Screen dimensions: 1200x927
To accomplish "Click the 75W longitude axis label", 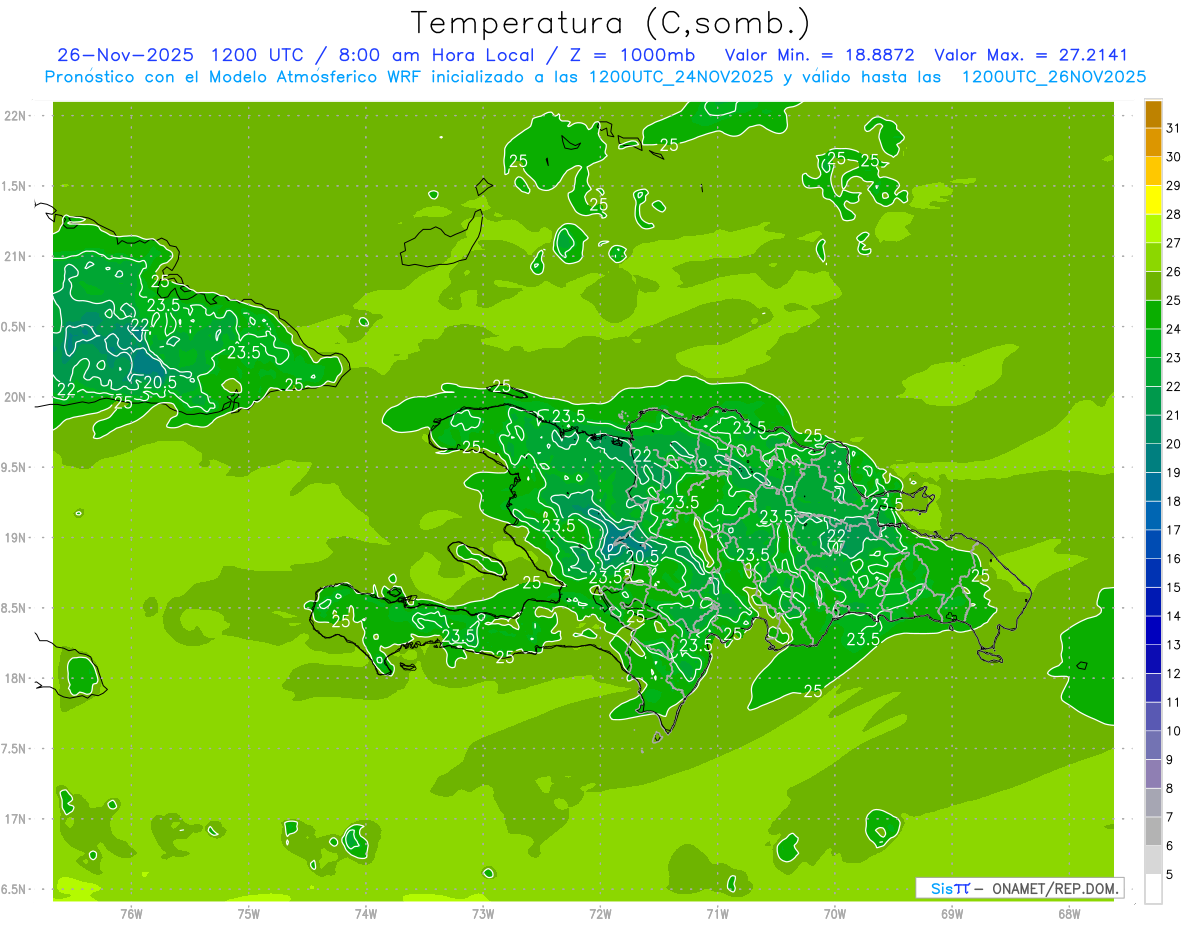I will click(x=249, y=914).
